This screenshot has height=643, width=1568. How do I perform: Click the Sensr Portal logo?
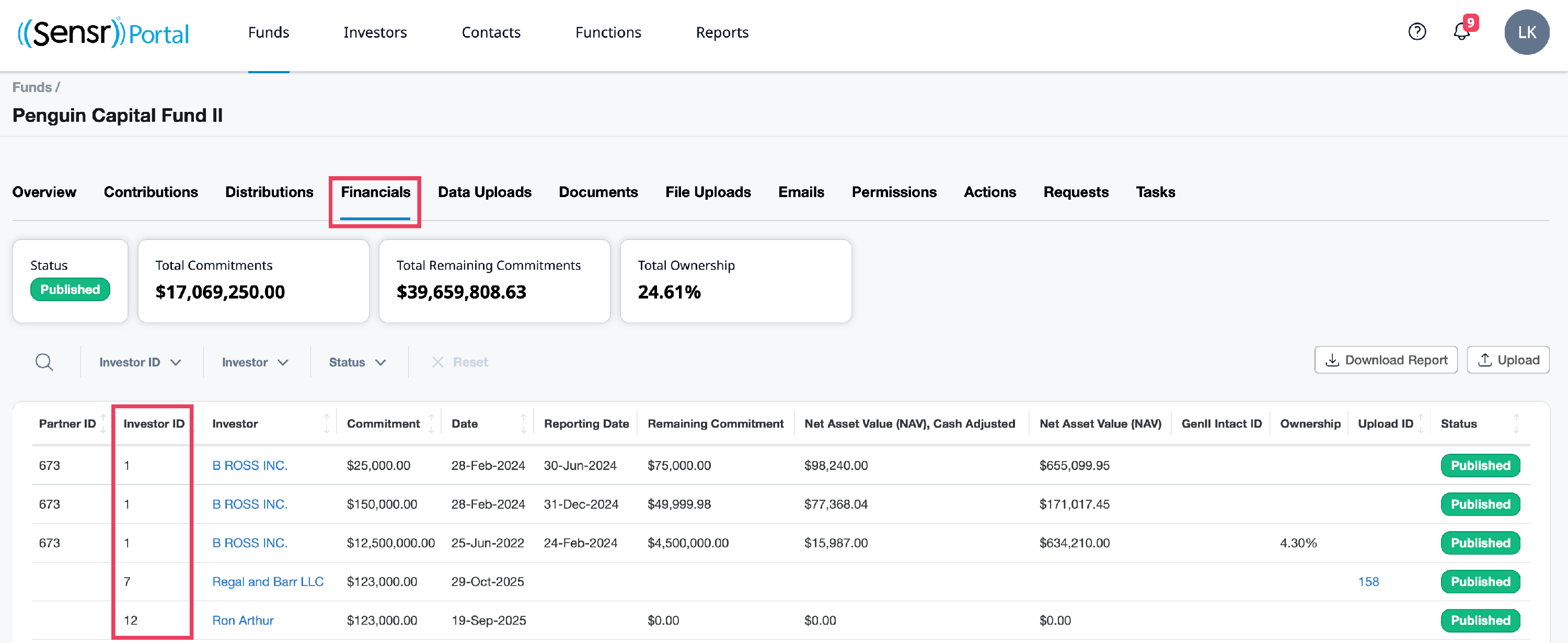(x=103, y=33)
